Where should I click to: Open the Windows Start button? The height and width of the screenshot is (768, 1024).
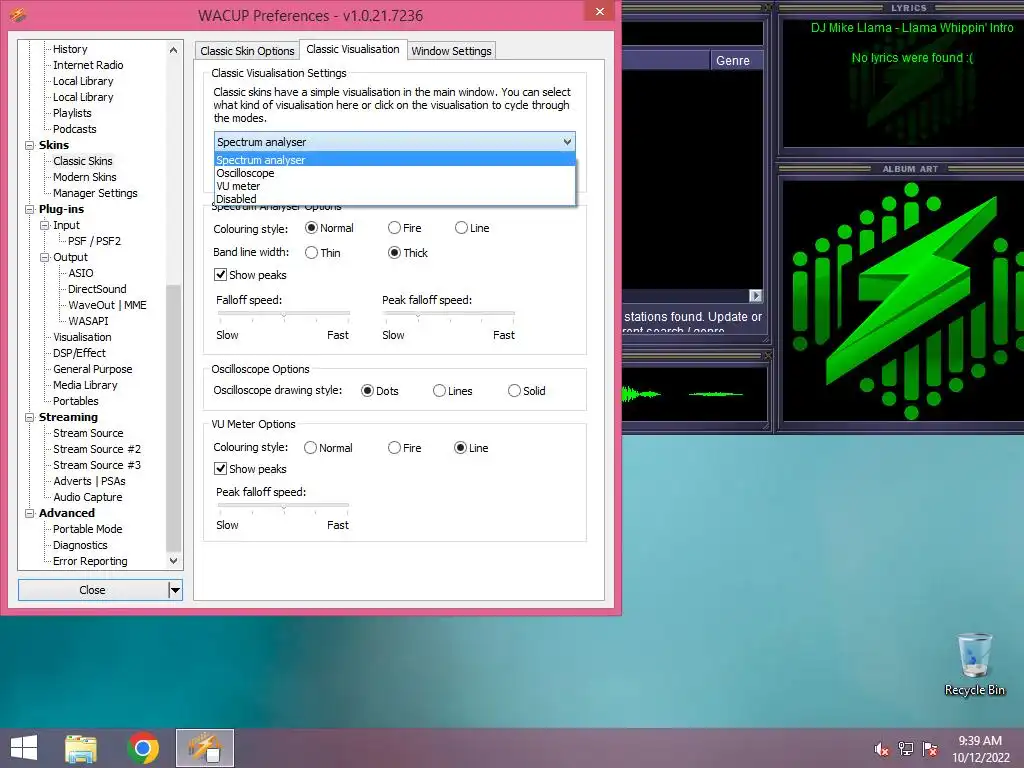[24, 748]
